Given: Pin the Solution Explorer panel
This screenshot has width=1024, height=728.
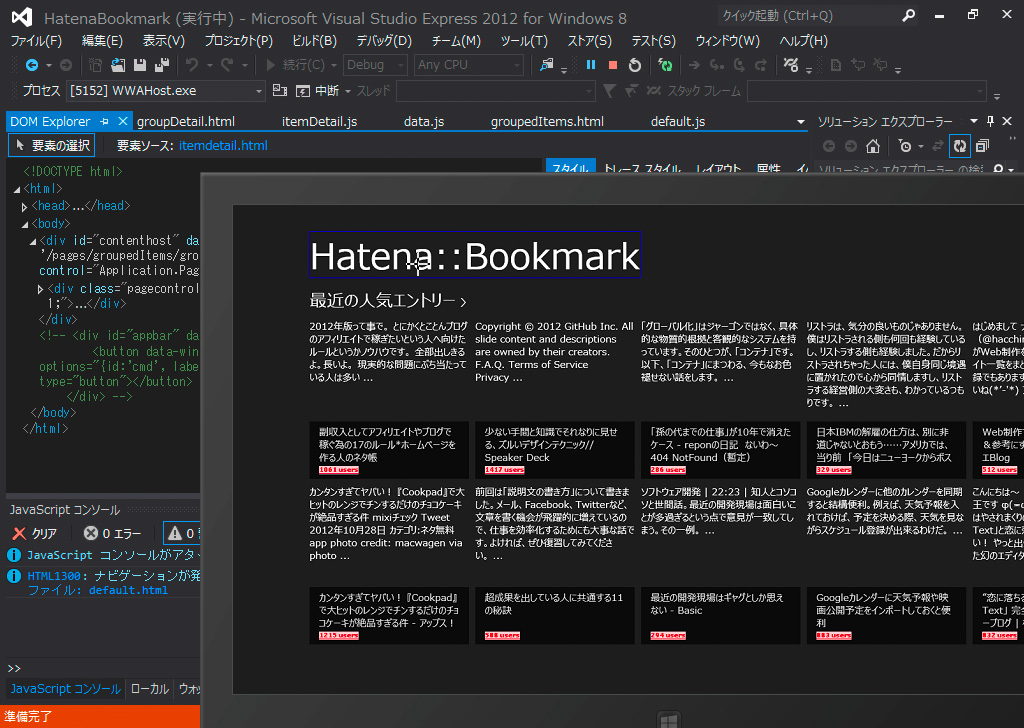Looking at the screenshot, I should [990, 121].
